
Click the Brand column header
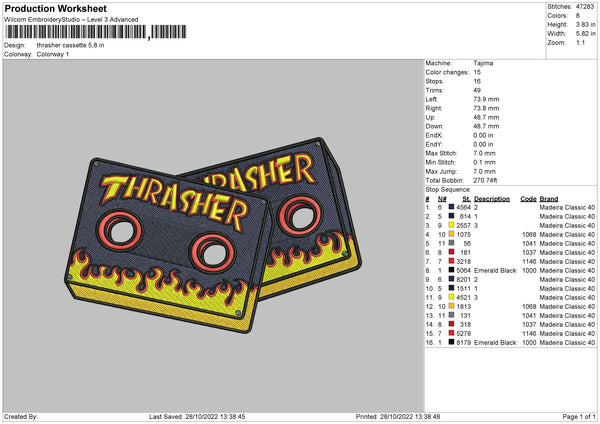tap(548, 198)
